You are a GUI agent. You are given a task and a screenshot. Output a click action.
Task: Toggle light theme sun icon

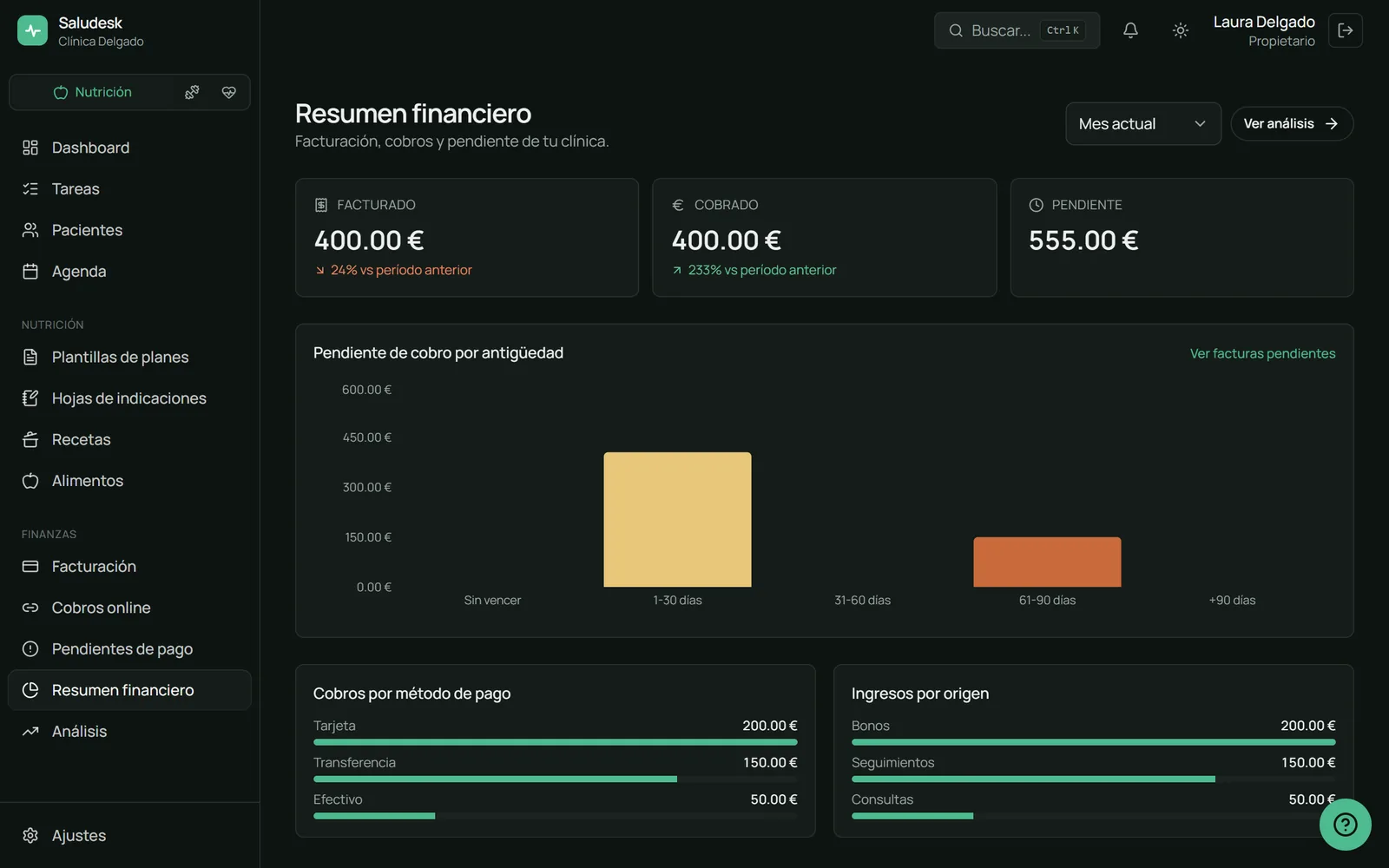[1181, 30]
